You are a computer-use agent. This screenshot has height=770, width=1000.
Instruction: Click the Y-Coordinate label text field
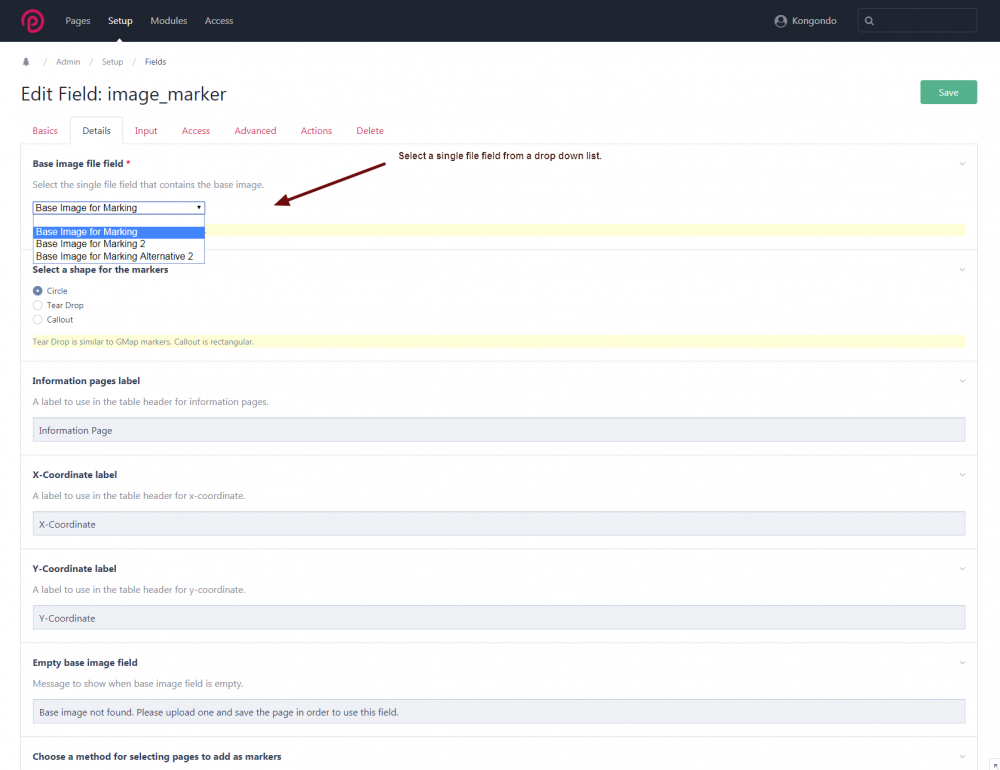[498, 618]
